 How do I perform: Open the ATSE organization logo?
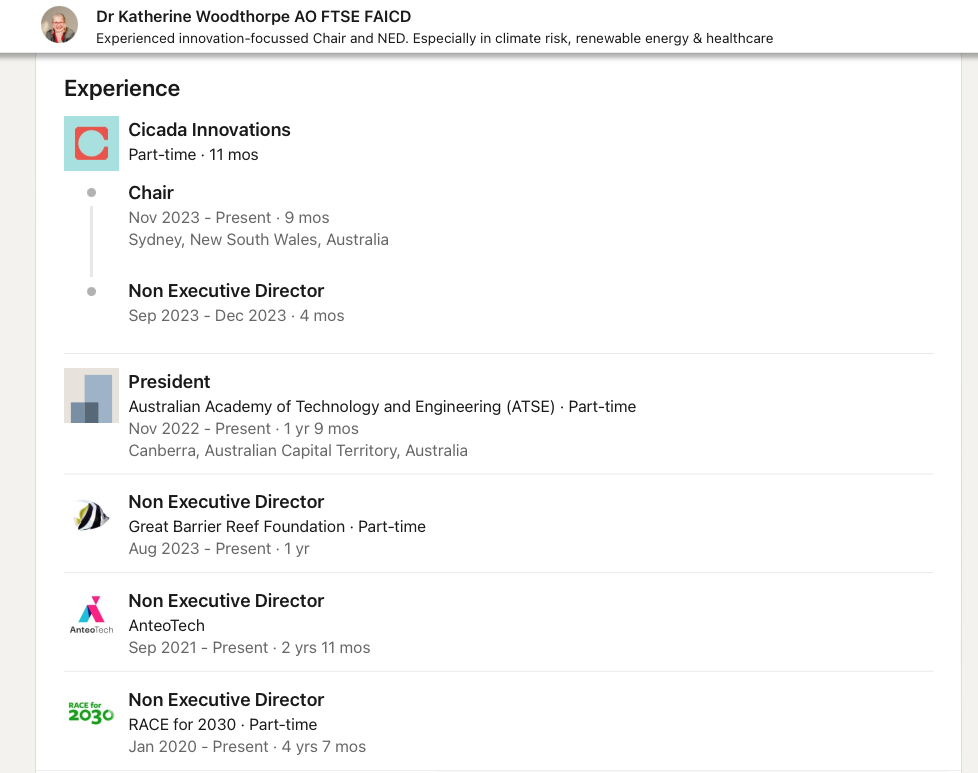pos(91,396)
